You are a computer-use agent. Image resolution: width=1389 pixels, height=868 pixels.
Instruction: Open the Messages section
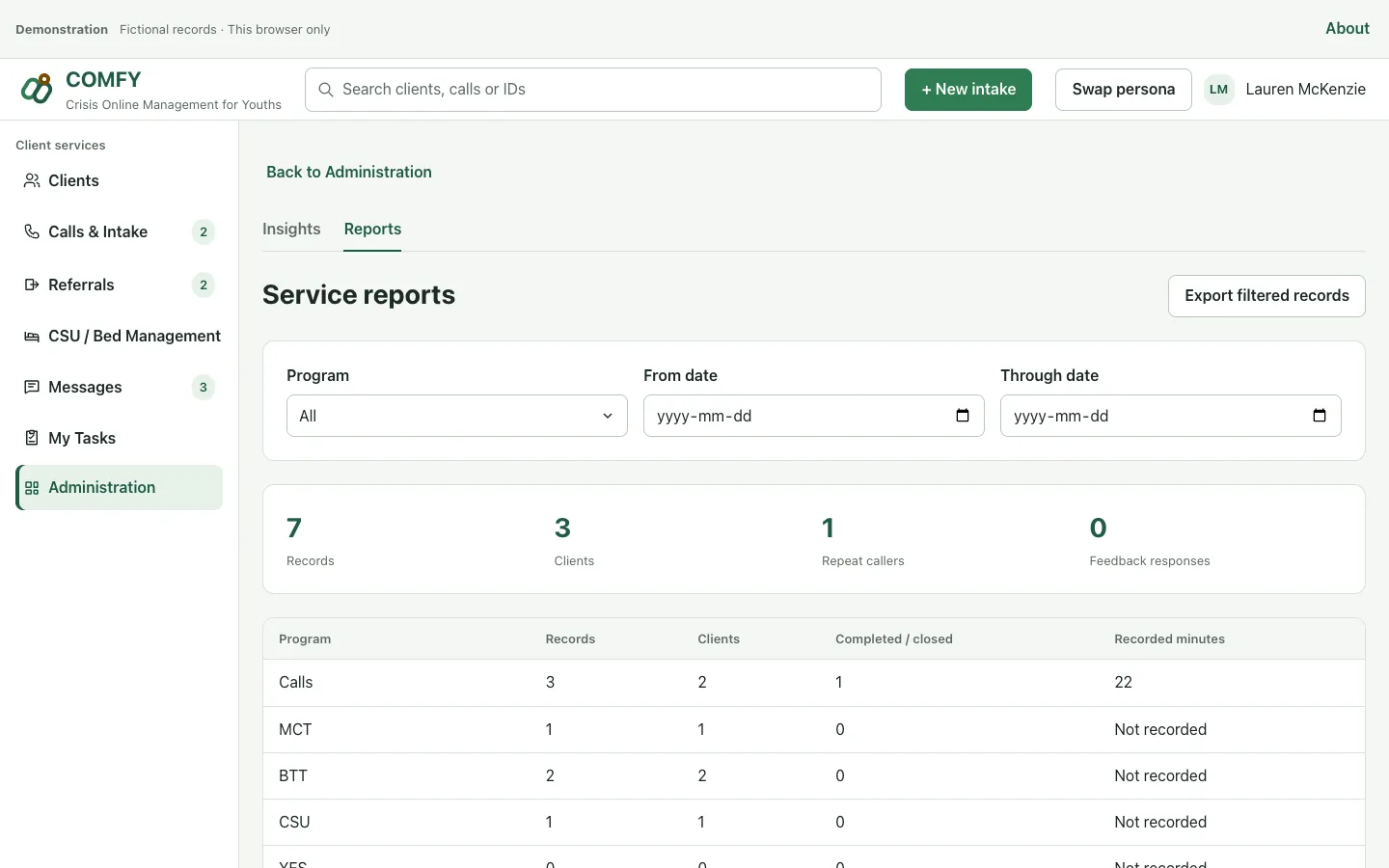pyautogui.click(x=119, y=387)
